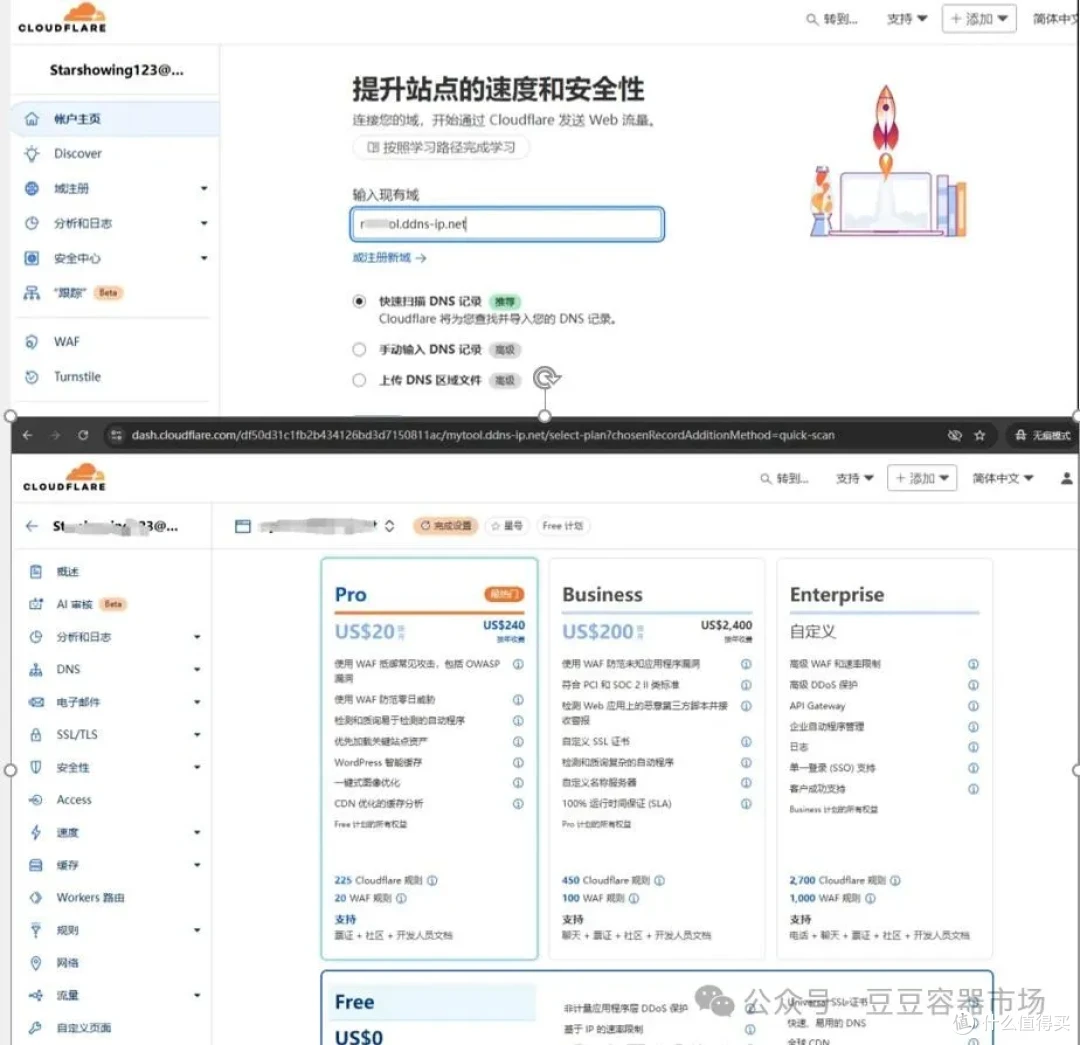Open Turnstile in the account sidebar
The width and height of the screenshot is (1080, 1045).
pos(76,377)
